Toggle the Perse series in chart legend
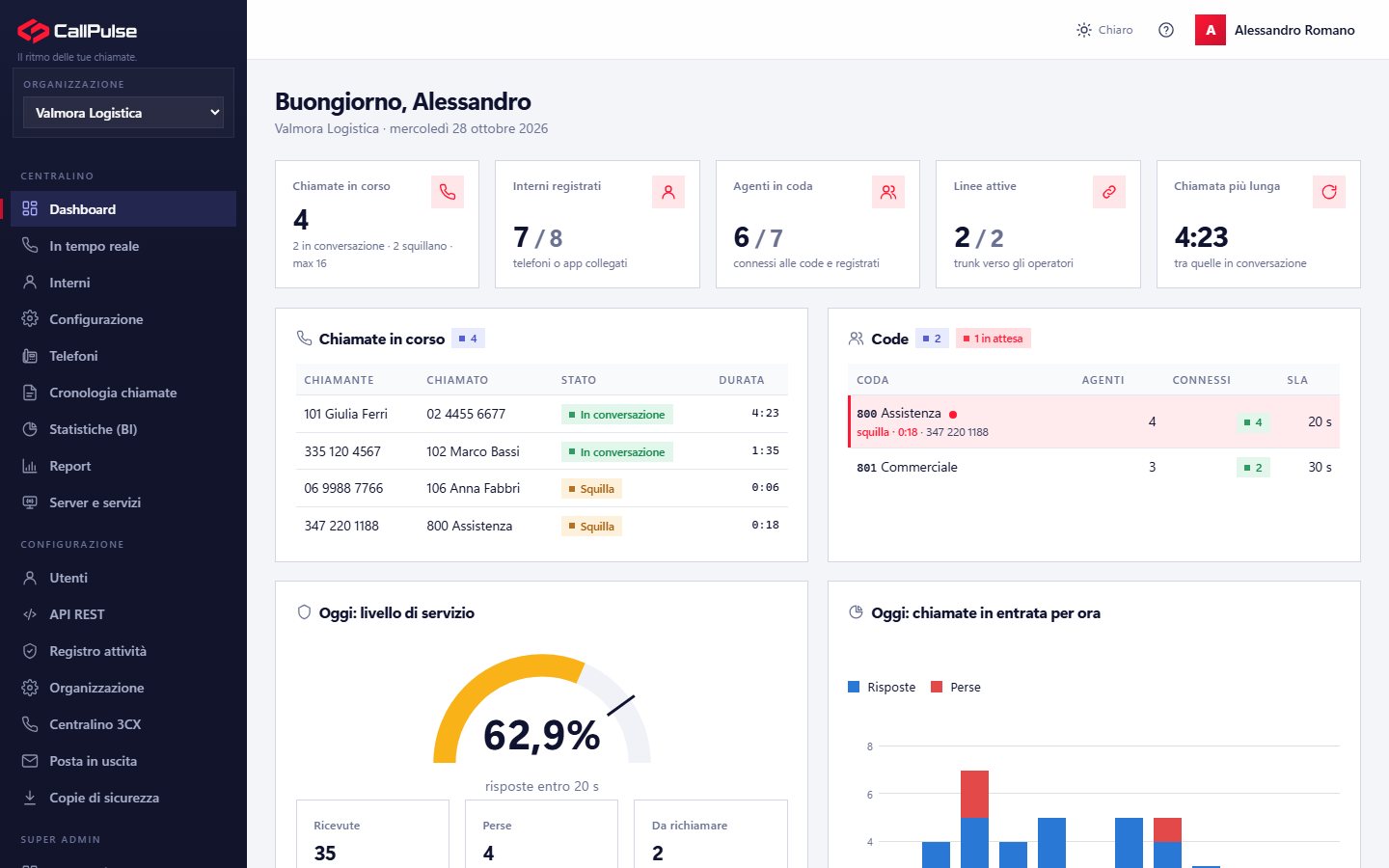Viewport: 1389px width, 868px height. tap(956, 687)
